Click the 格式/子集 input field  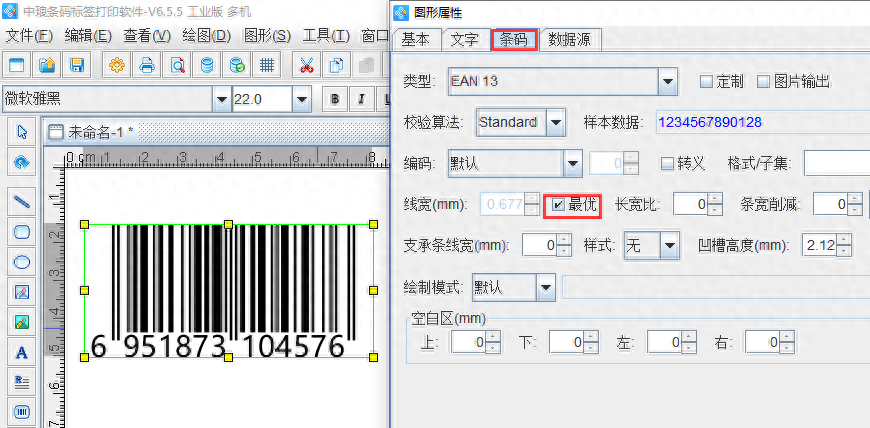[x=837, y=163]
